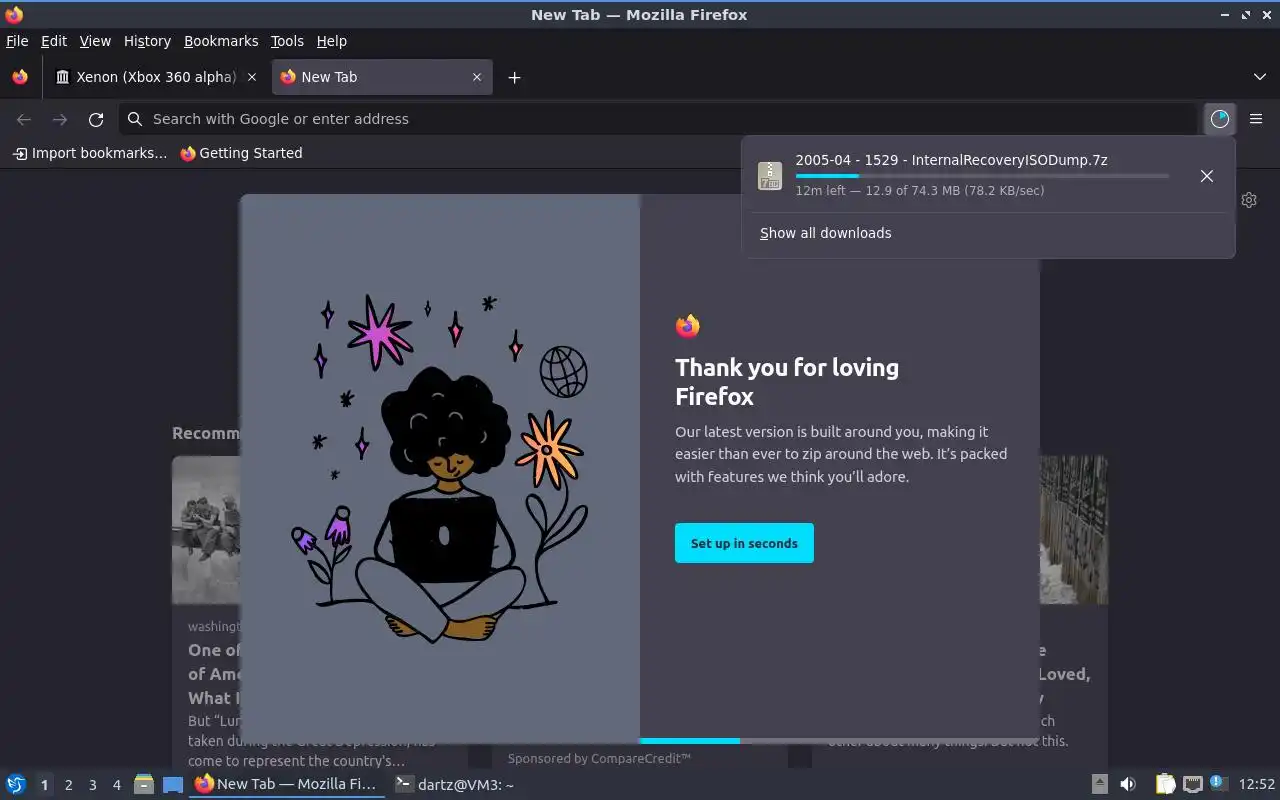Go back using the back arrow

coord(24,119)
